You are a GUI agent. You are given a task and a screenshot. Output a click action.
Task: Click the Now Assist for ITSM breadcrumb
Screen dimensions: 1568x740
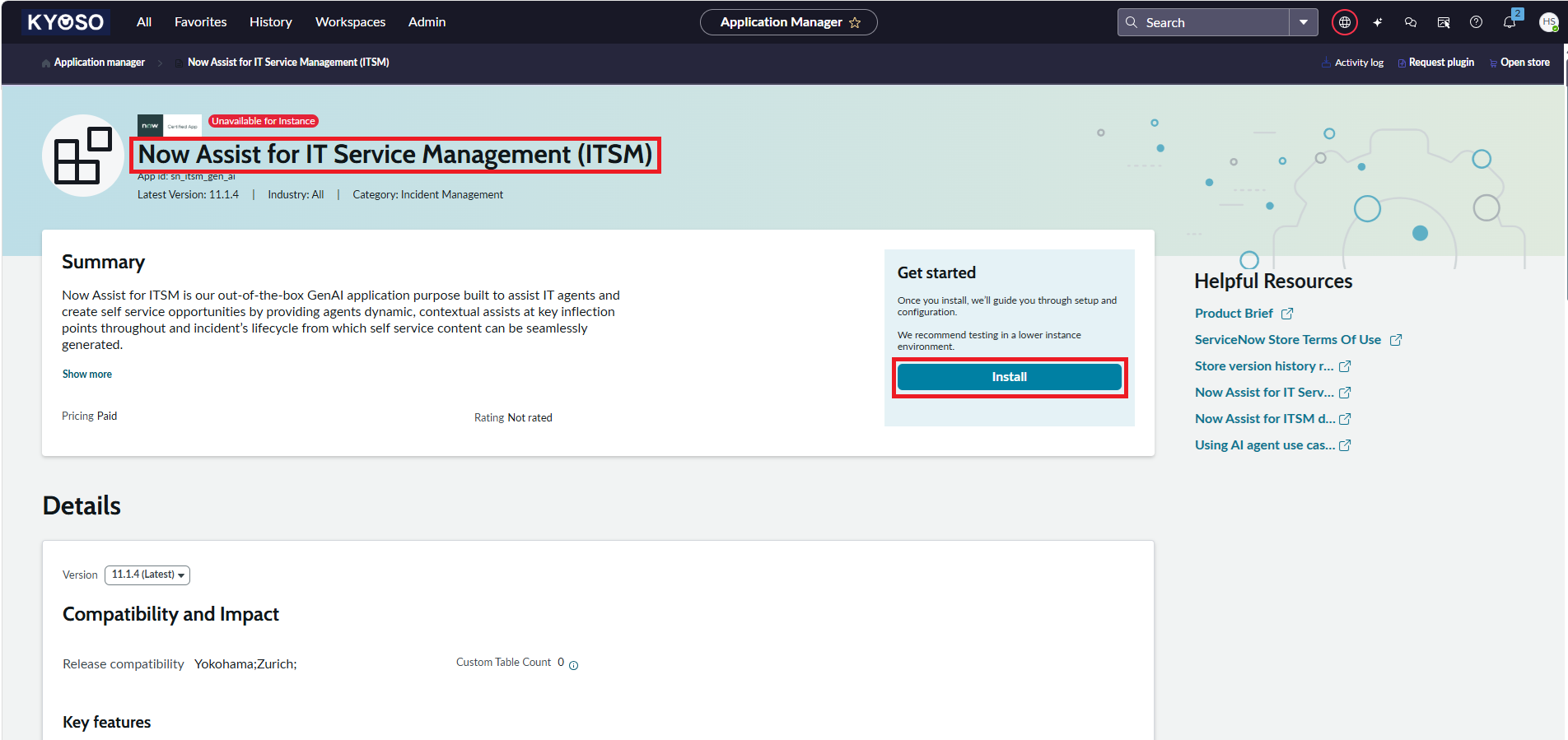[x=288, y=63]
